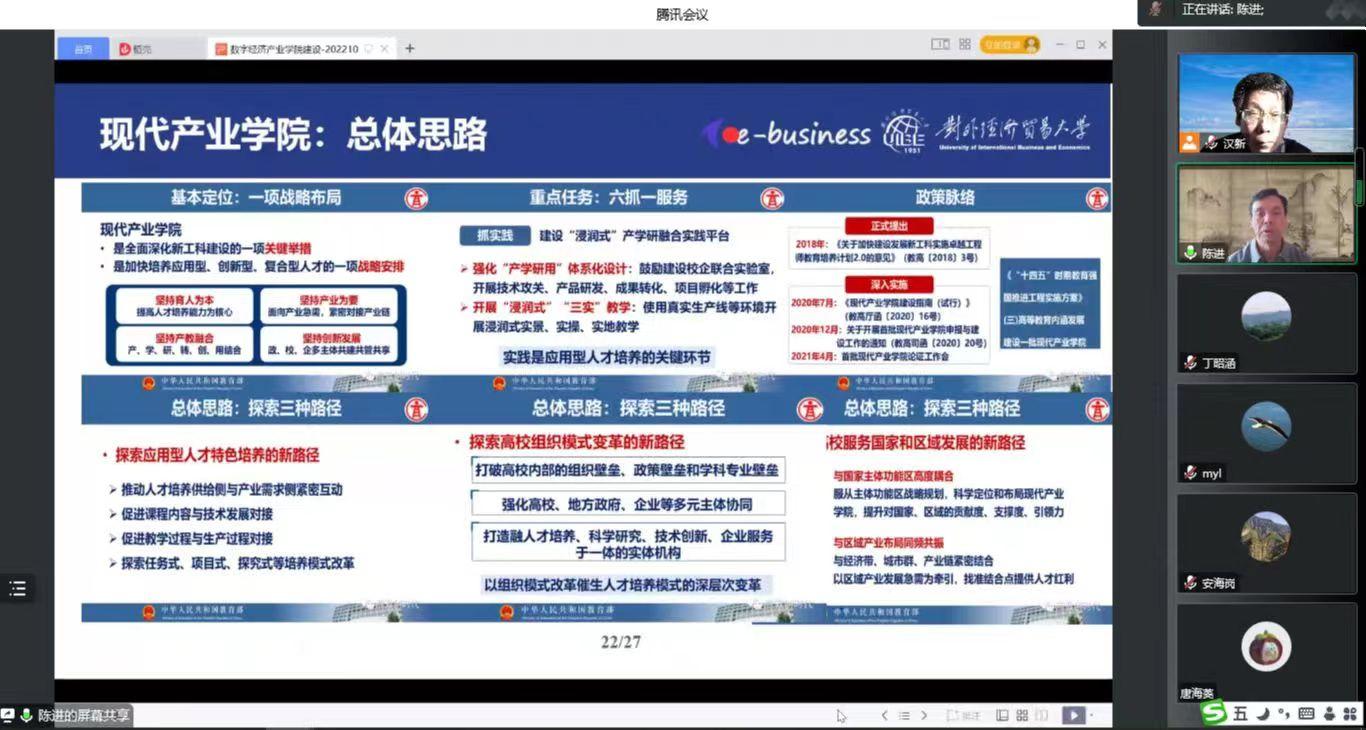The height and width of the screenshot is (730, 1366).
Task: Click the side-by-side view icon in bottom toolbar
Action: (x=1000, y=714)
